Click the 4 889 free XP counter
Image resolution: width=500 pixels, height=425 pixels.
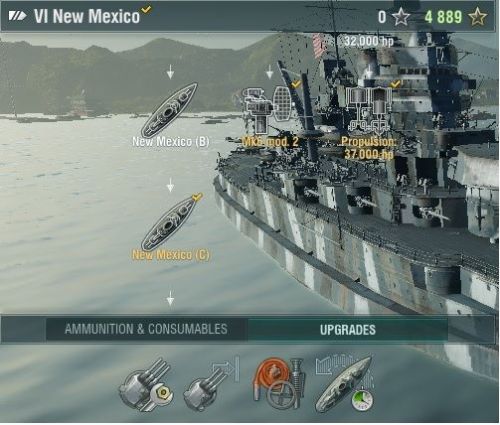443,17
